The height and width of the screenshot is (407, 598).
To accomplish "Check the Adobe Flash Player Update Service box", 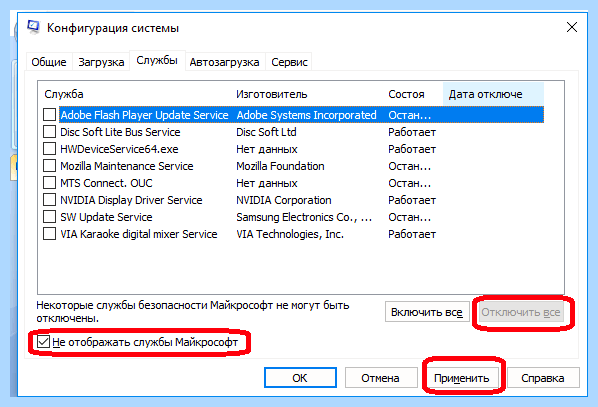I will (x=49, y=114).
